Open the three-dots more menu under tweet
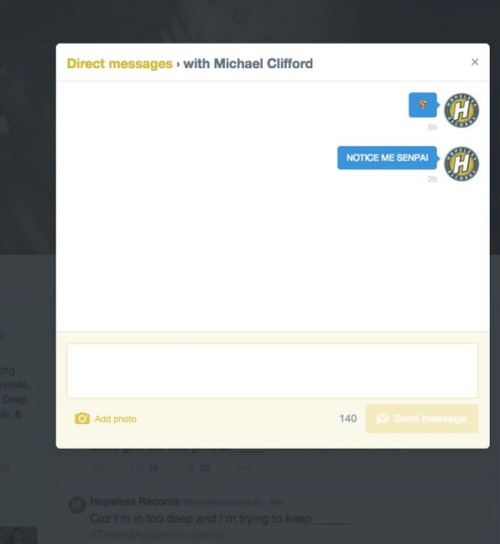 (x=243, y=468)
